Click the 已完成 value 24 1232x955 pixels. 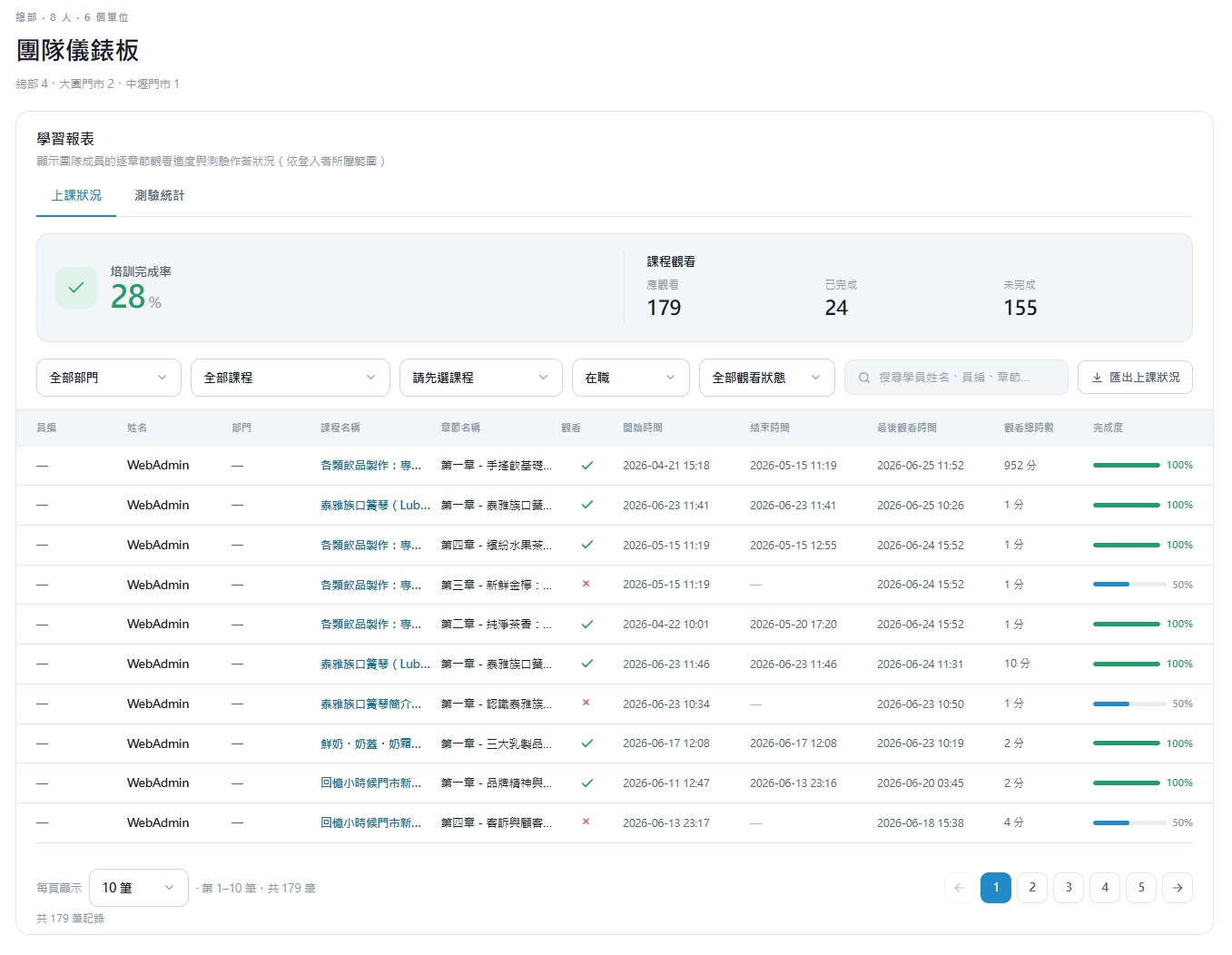click(836, 308)
